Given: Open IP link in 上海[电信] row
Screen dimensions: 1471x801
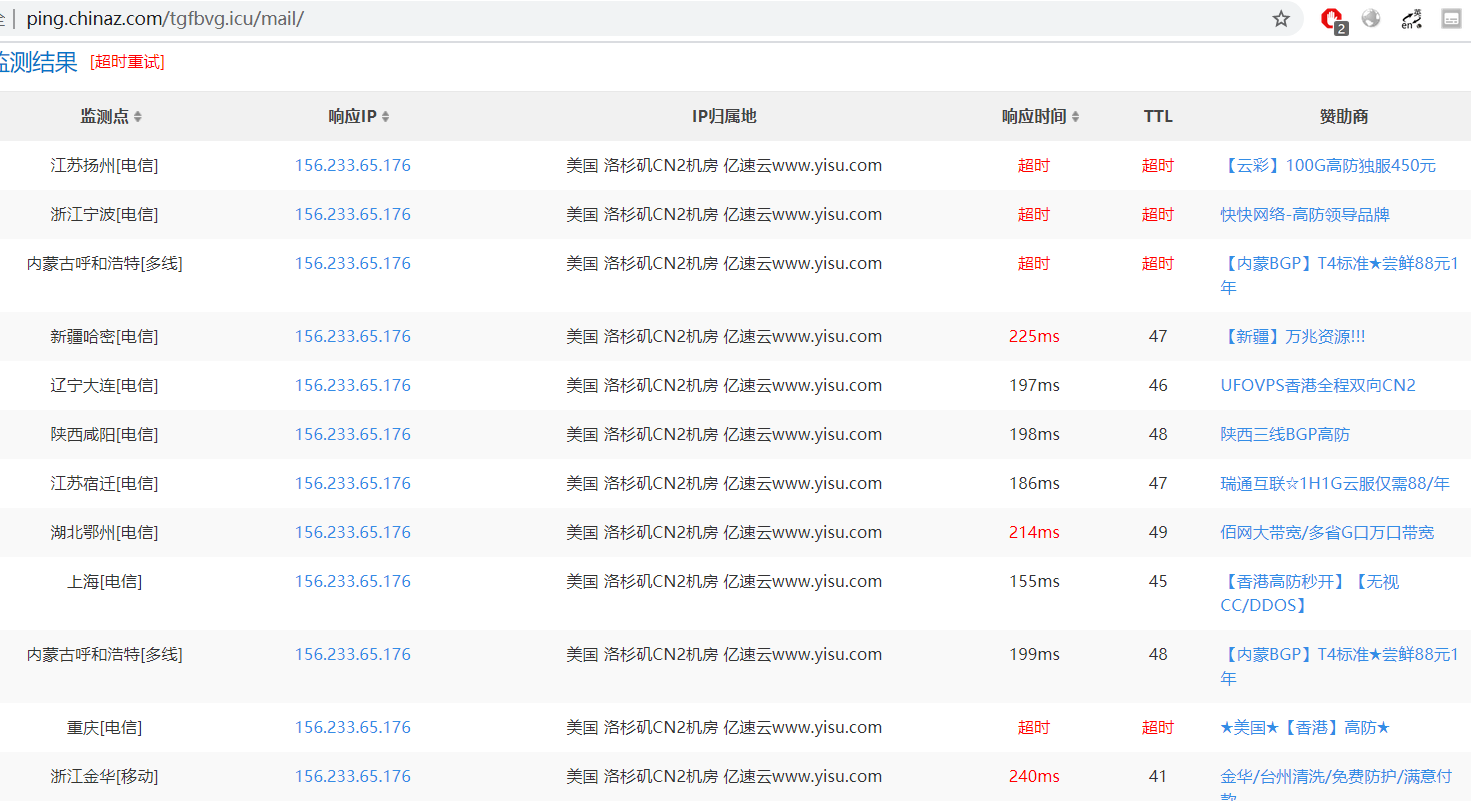Looking at the screenshot, I should point(352,582).
